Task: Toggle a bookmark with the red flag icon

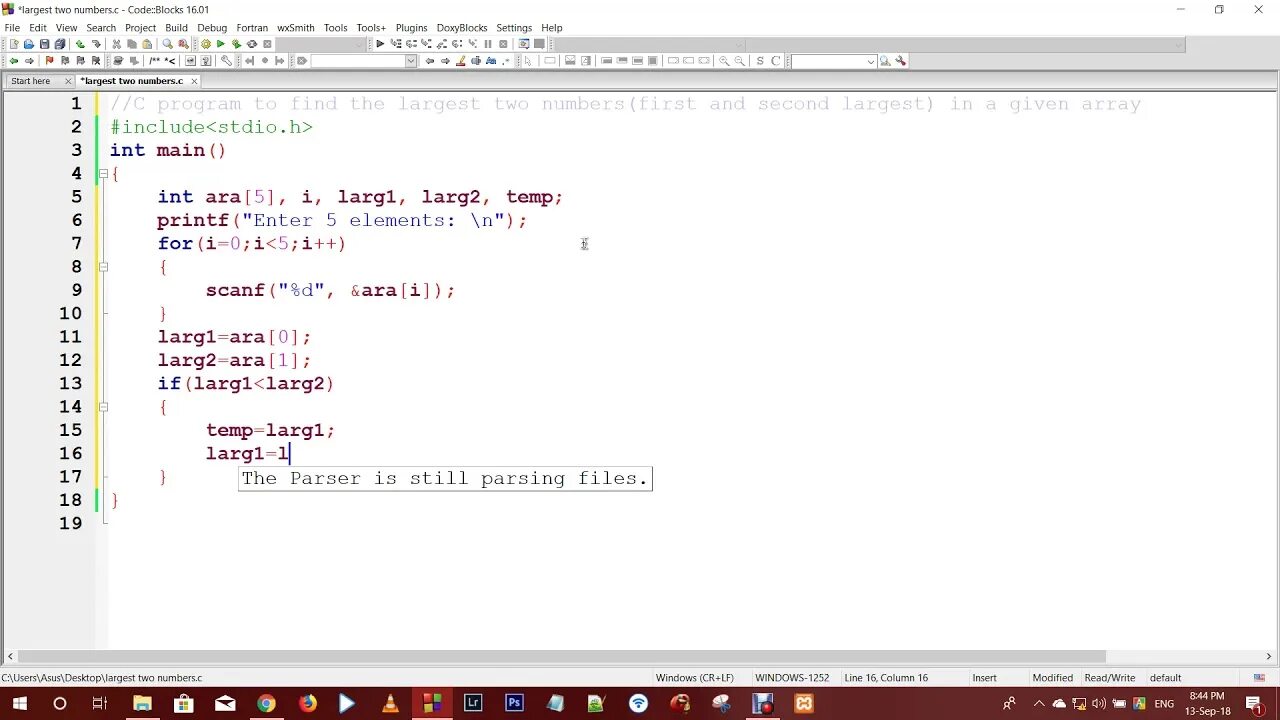Action: [x=48, y=61]
